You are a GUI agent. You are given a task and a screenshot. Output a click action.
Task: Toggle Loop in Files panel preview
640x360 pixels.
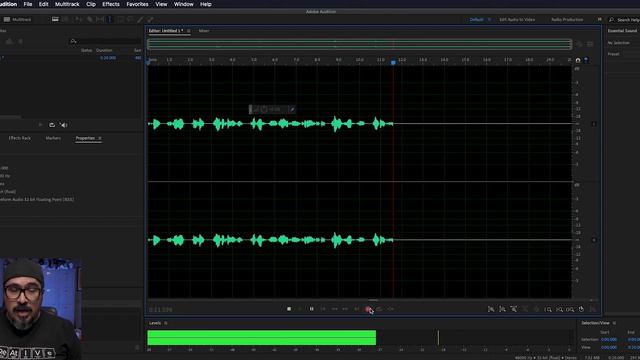pos(52,125)
